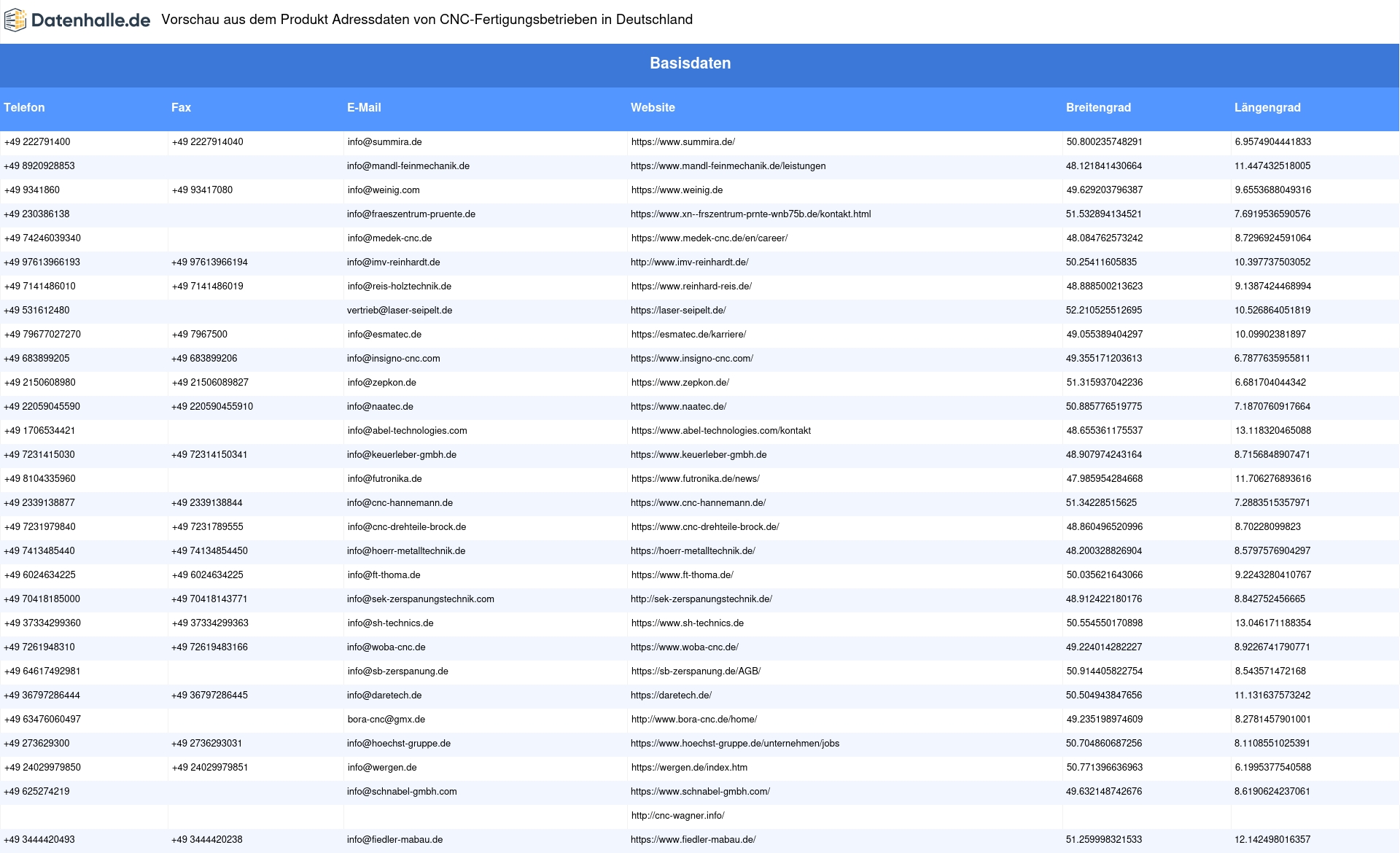Select the Längengrad column header
This screenshot has height=853, width=1400.
pos(1267,107)
